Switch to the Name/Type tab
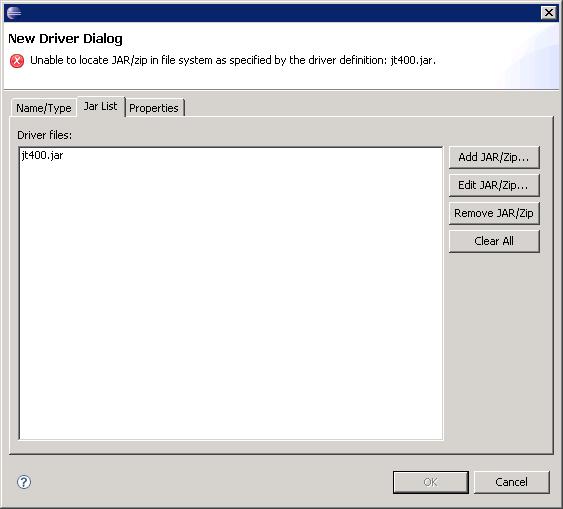The image size is (563, 509). coord(44,108)
